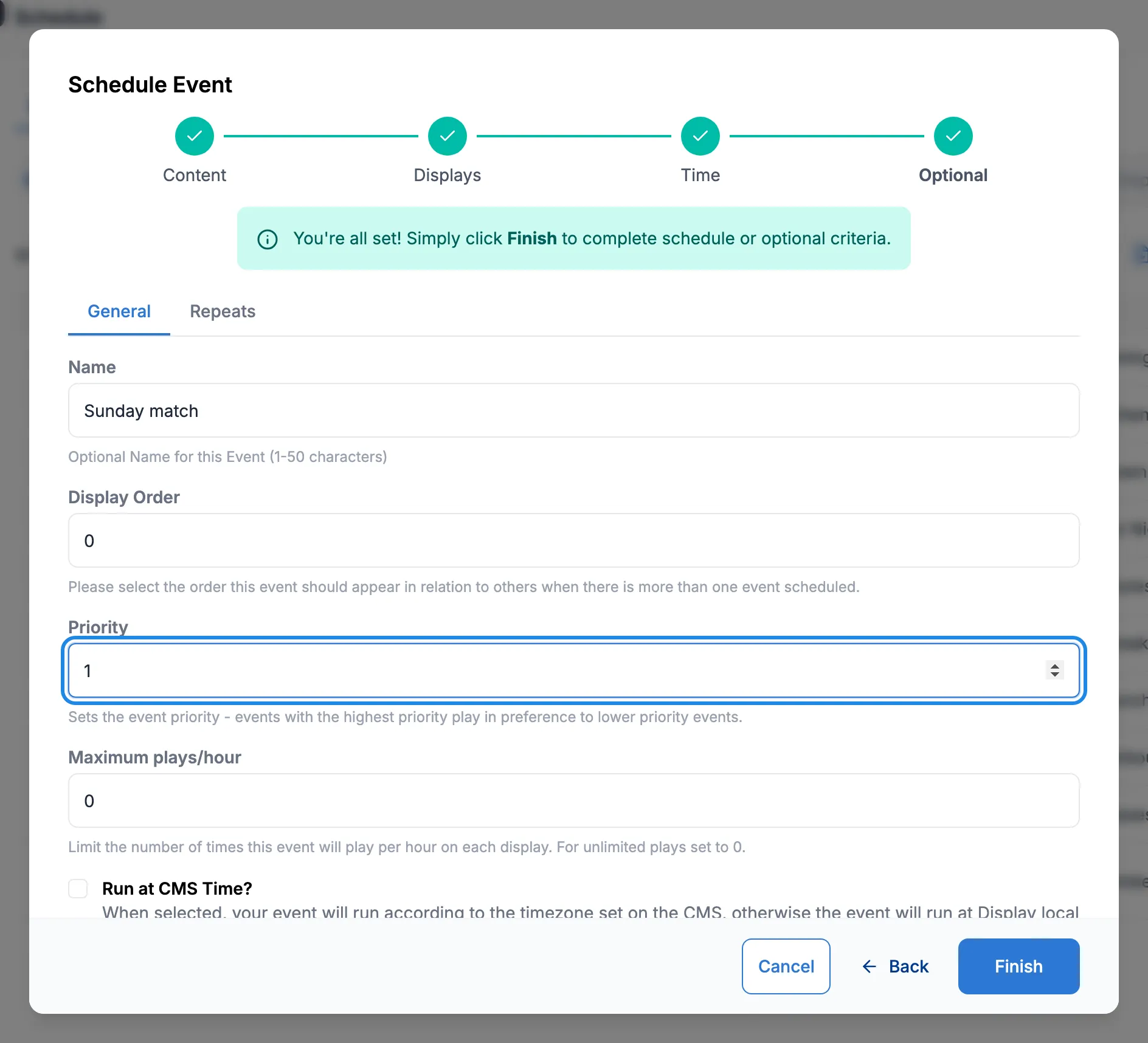Click the Run at CMS Time? label
The width and height of the screenshot is (1148, 1043).
click(177, 889)
